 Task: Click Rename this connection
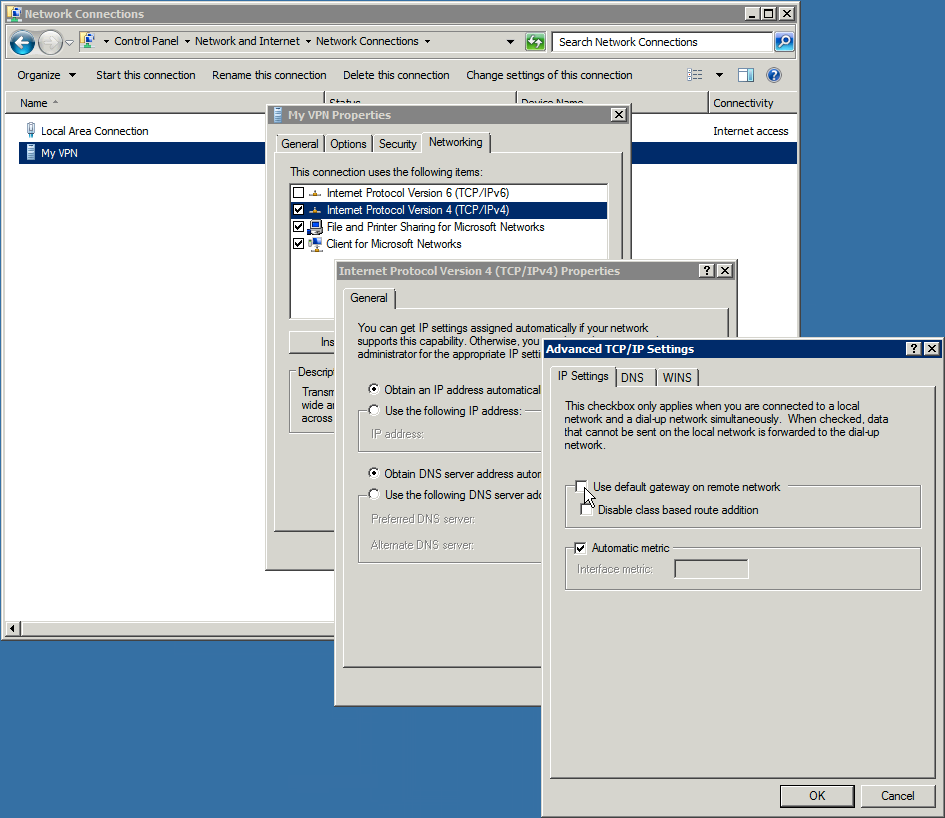point(269,75)
